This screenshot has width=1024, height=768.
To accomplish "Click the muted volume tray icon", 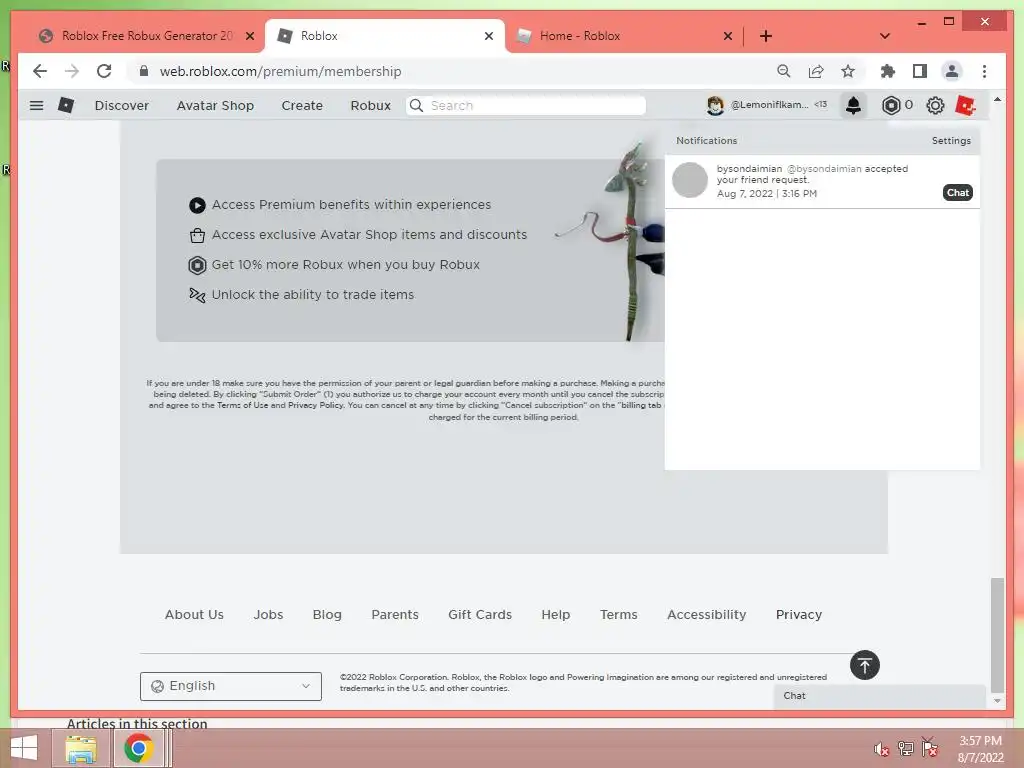I will (881, 749).
